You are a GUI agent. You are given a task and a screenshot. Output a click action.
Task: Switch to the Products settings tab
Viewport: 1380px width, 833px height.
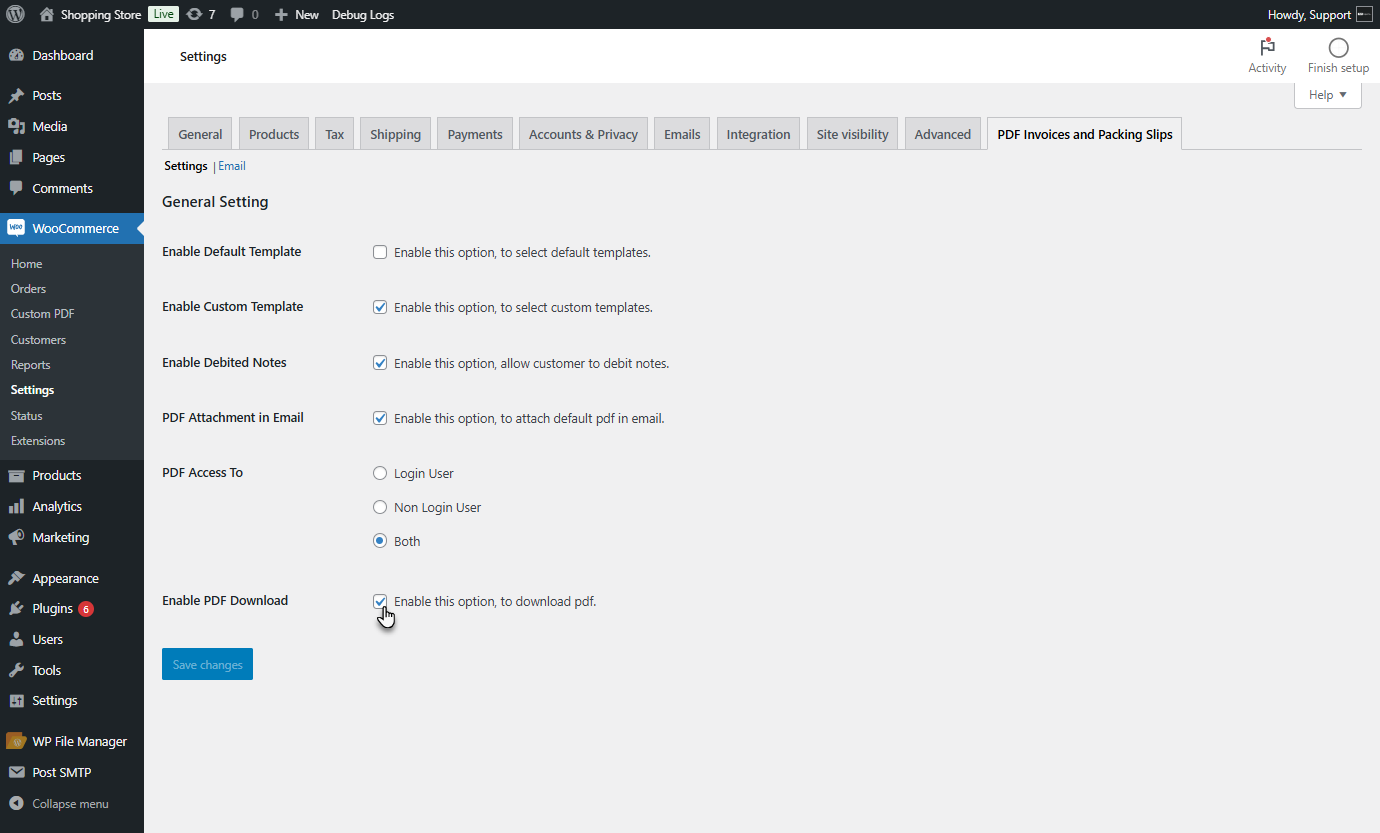pyautogui.click(x=274, y=134)
